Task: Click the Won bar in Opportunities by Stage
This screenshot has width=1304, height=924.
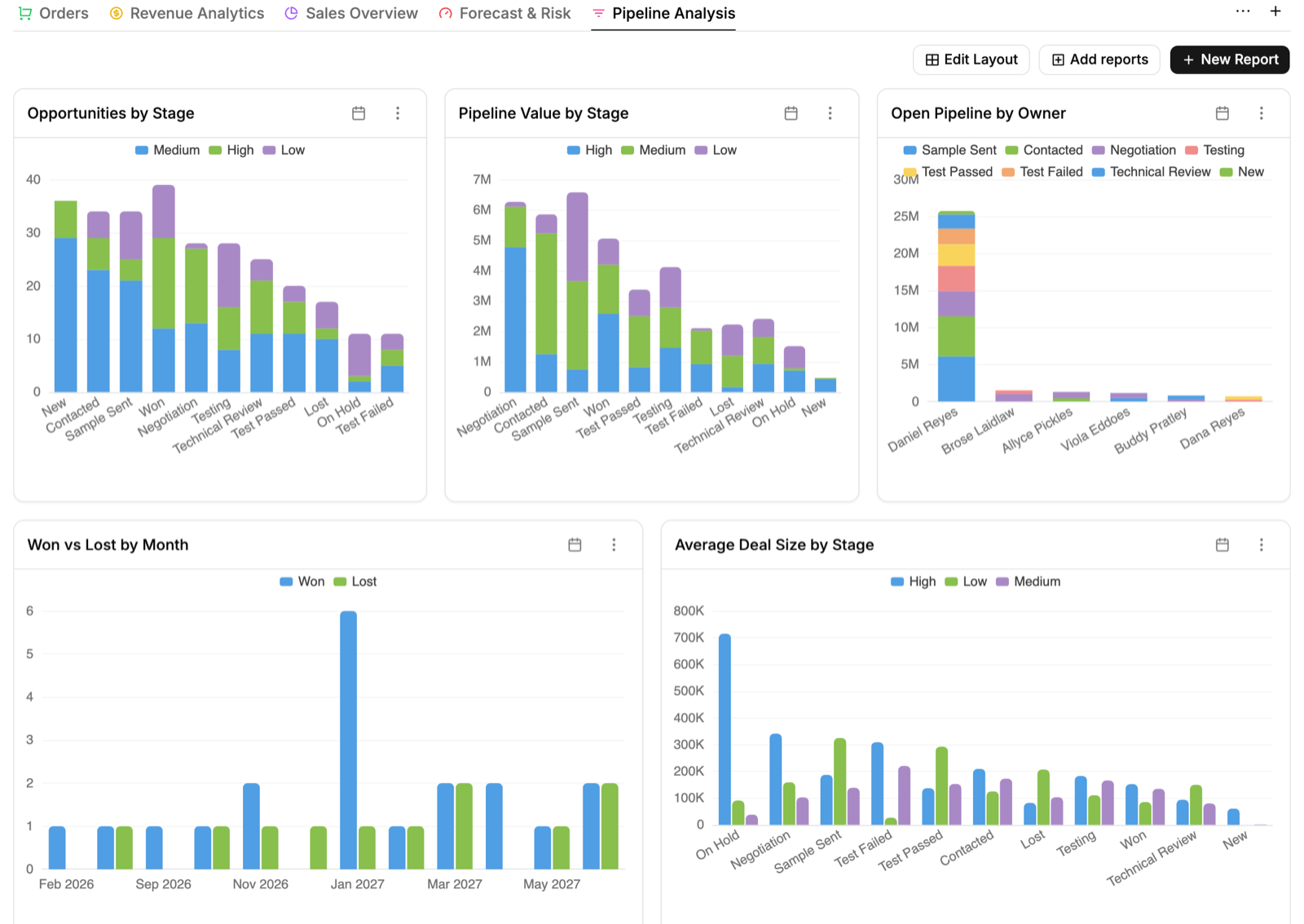Action: click(164, 288)
